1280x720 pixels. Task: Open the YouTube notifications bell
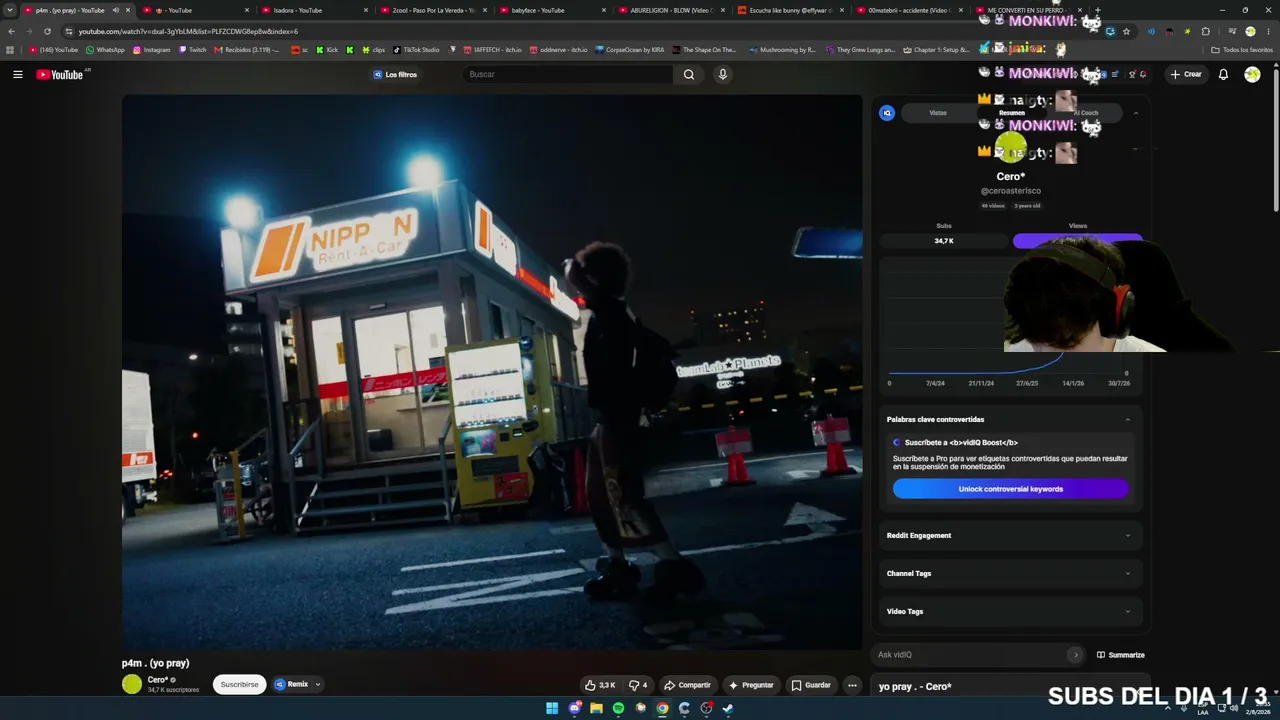1223,74
